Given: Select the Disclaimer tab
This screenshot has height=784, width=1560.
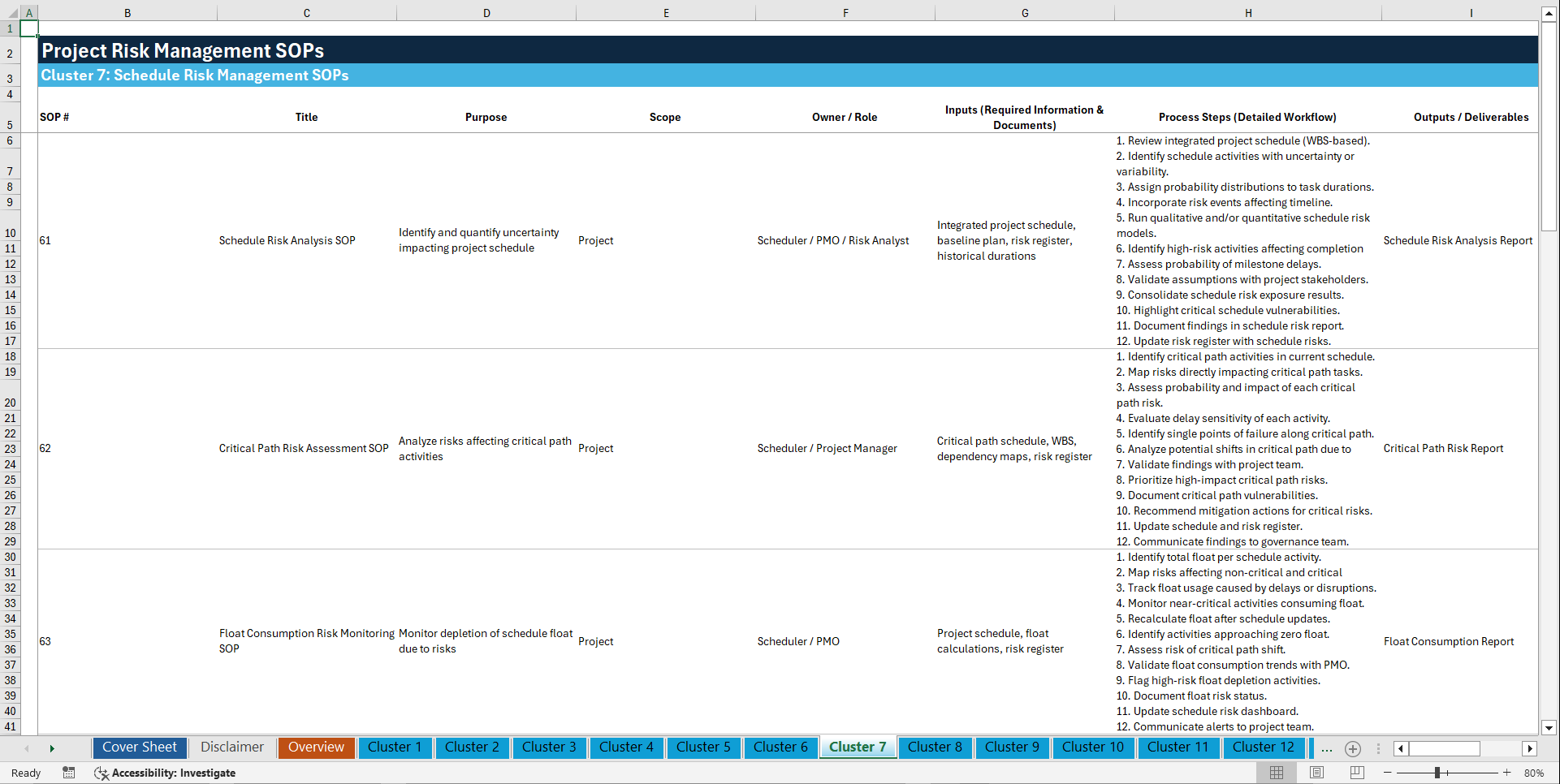Looking at the screenshot, I should (231, 747).
